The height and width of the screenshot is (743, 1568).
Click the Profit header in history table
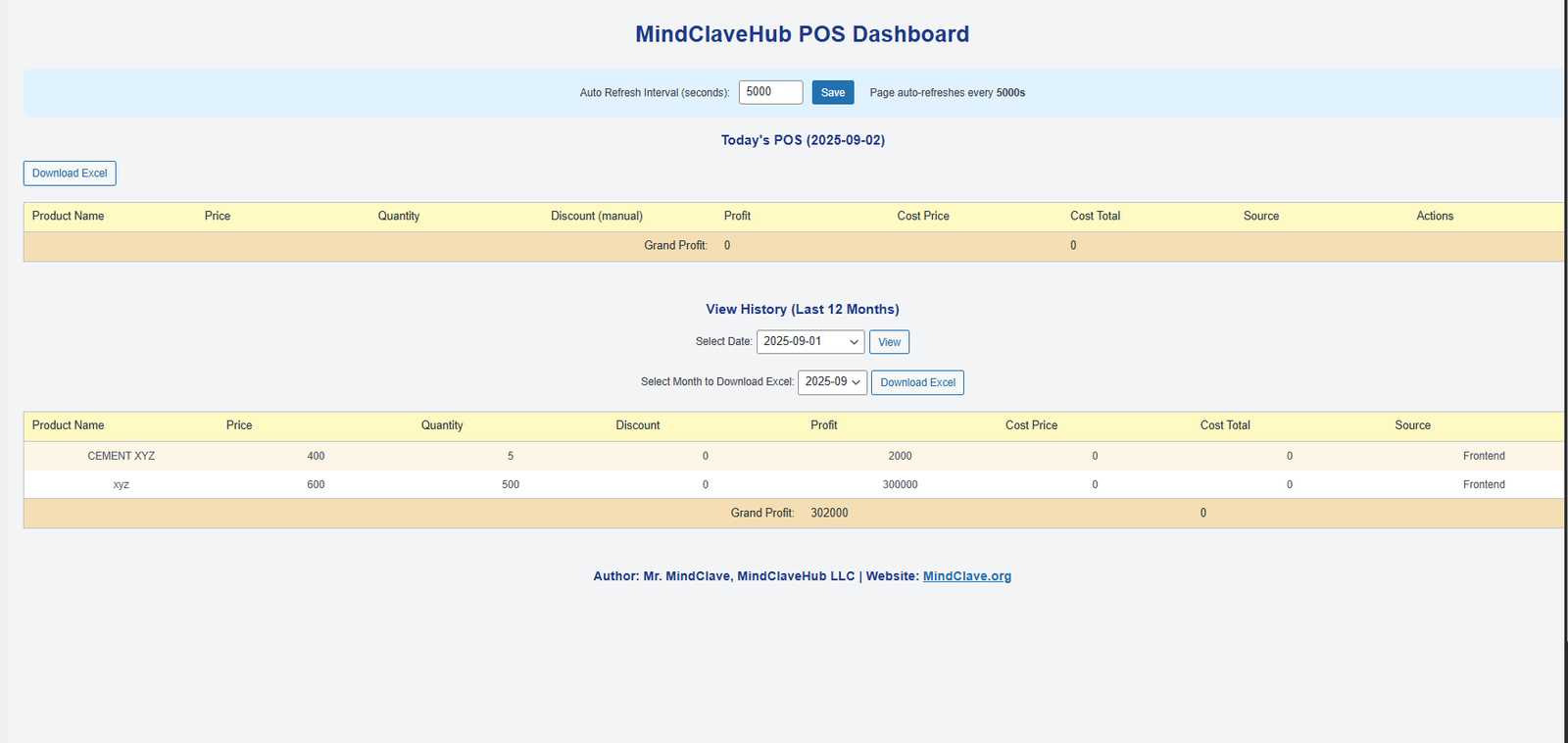823,425
